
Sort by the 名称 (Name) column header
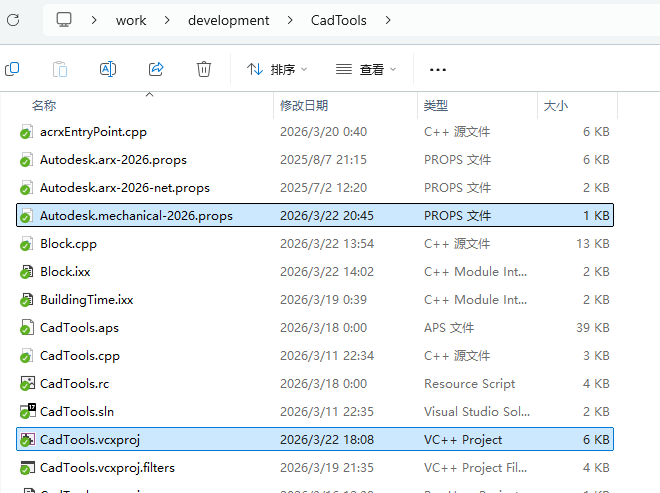pyautogui.click(x=44, y=105)
